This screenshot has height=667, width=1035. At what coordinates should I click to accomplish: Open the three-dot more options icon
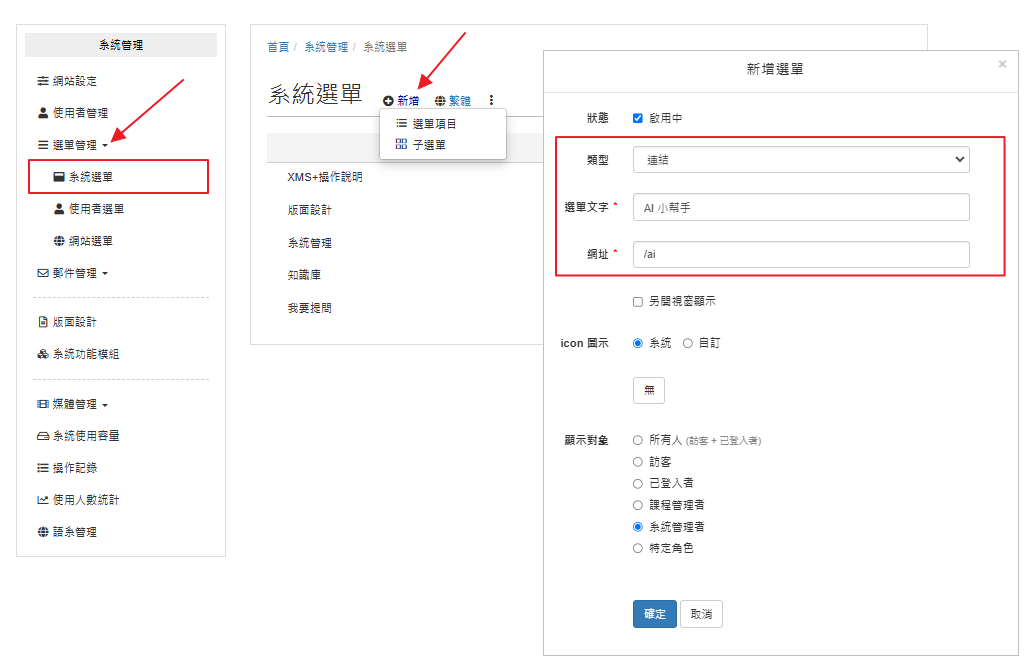491,100
